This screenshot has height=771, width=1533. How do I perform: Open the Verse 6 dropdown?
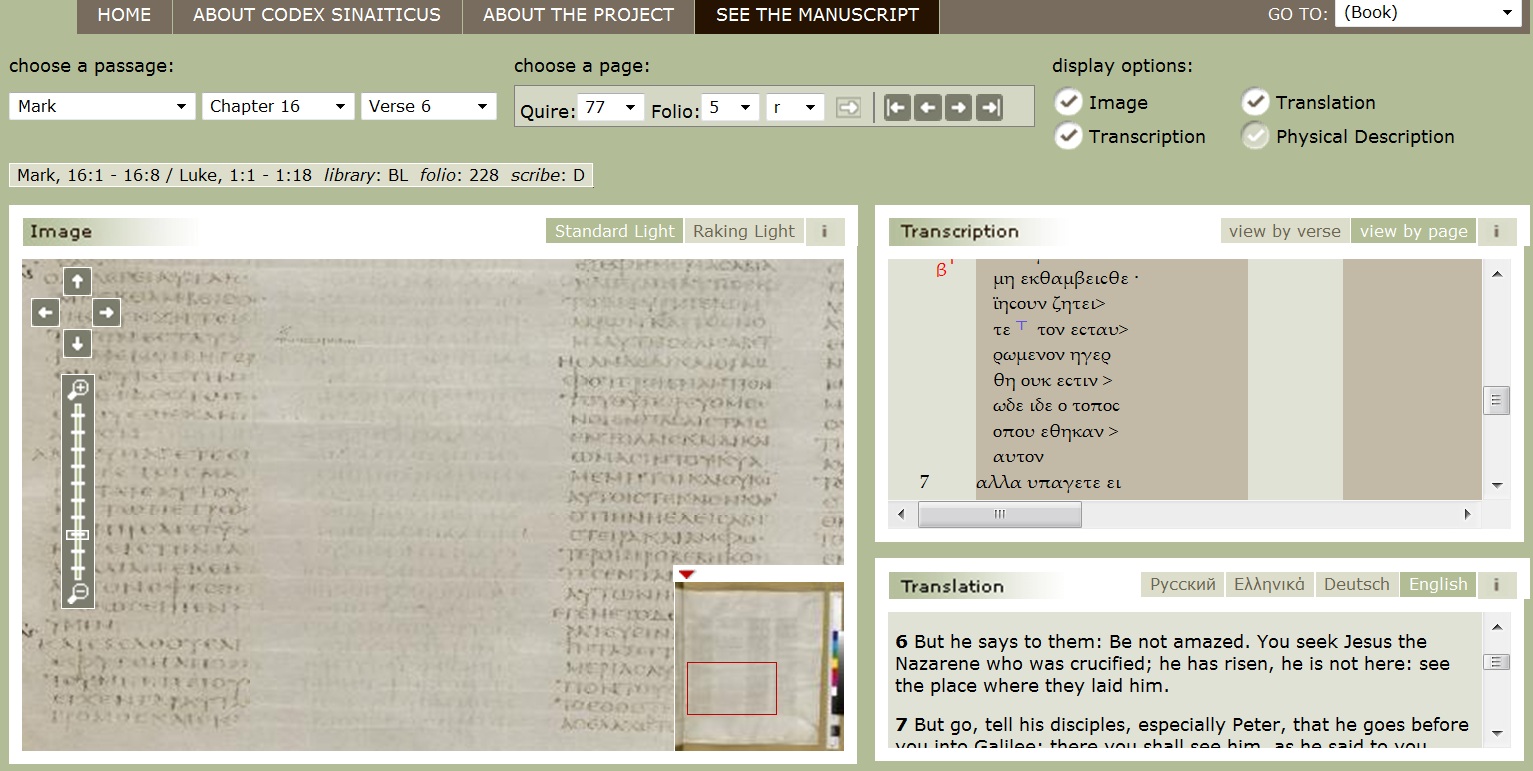[x=429, y=106]
